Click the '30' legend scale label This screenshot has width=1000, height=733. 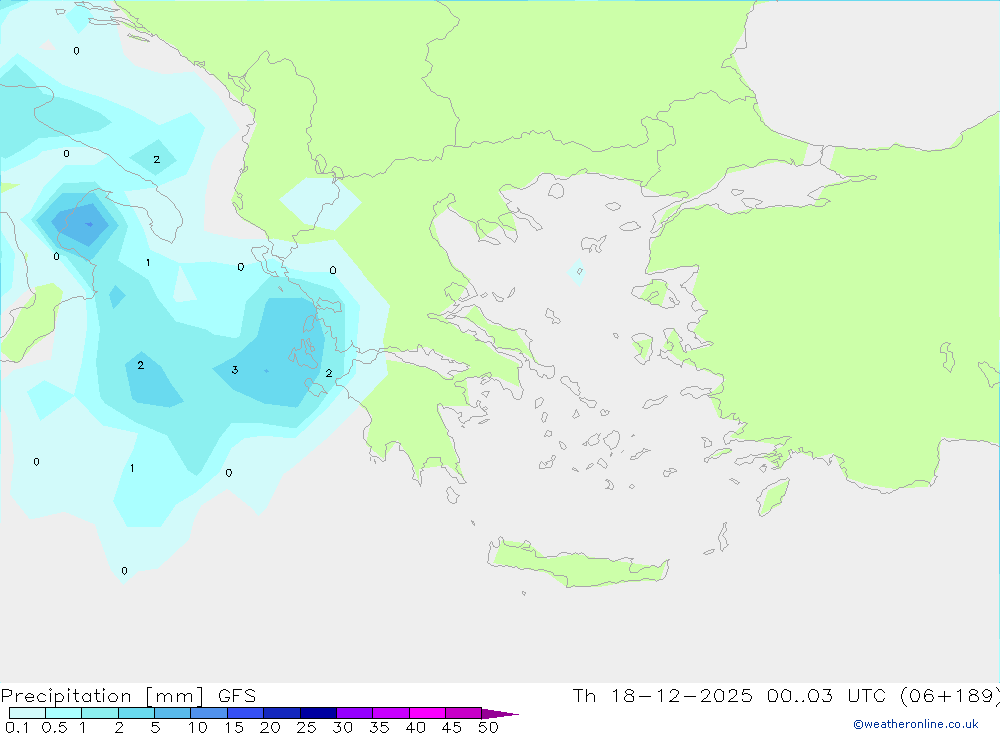(x=342, y=727)
